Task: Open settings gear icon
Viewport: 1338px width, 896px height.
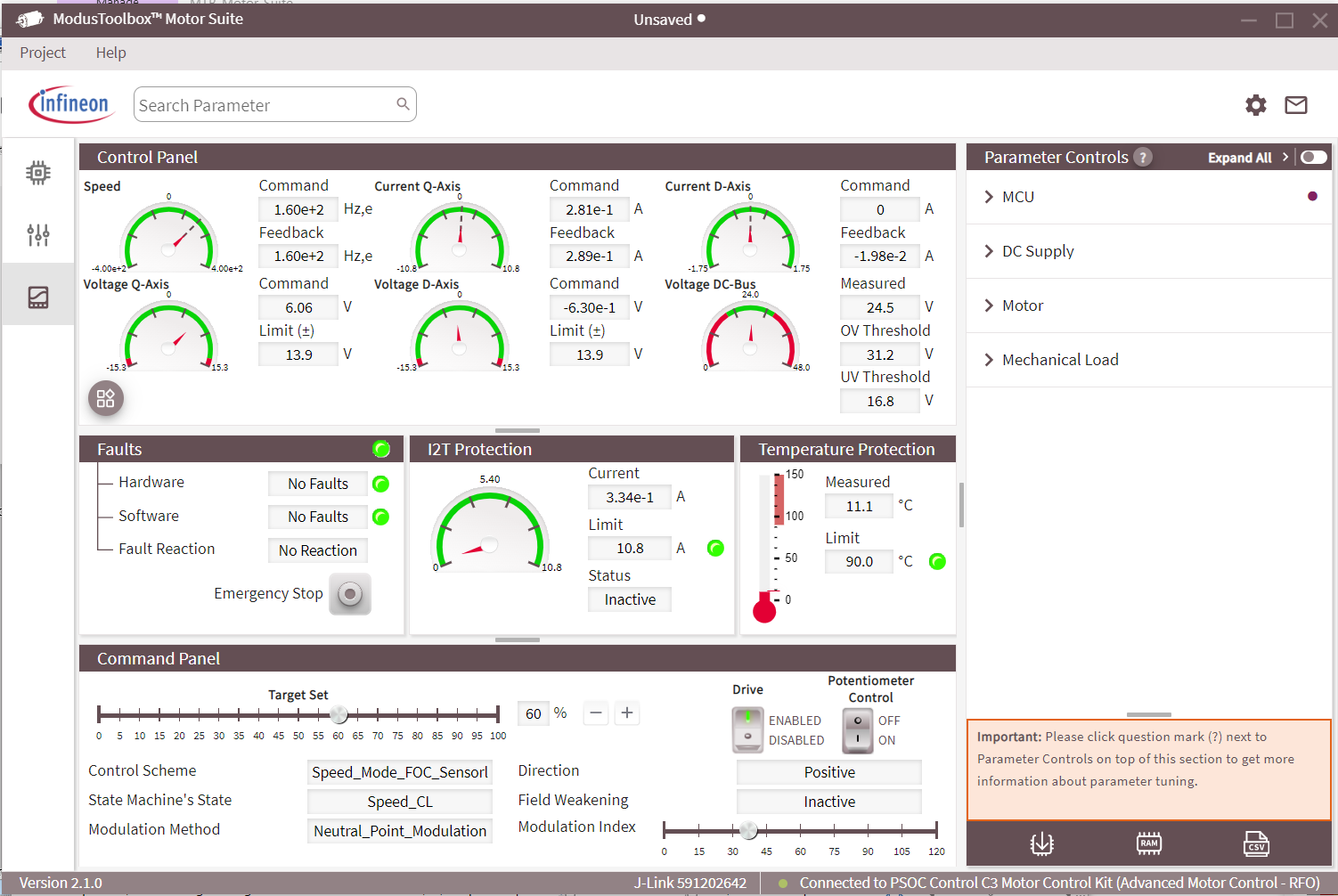Action: pyautogui.click(x=1256, y=105)
